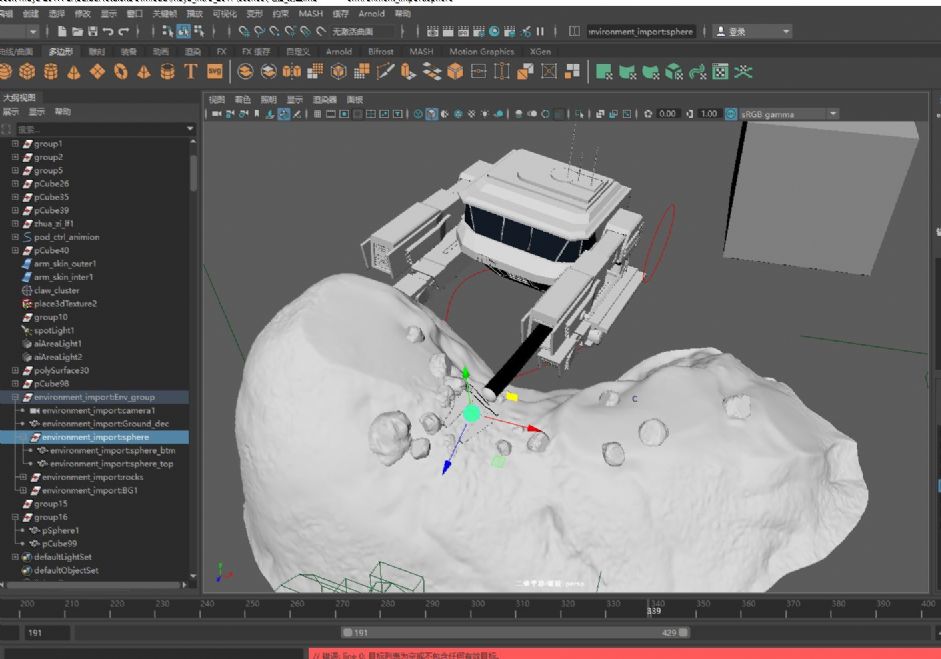Image resolution: width=941 pixels, height=659 pixels.
Task: Switch to the Bifrost shelf tab
Action: pos(380,52)
